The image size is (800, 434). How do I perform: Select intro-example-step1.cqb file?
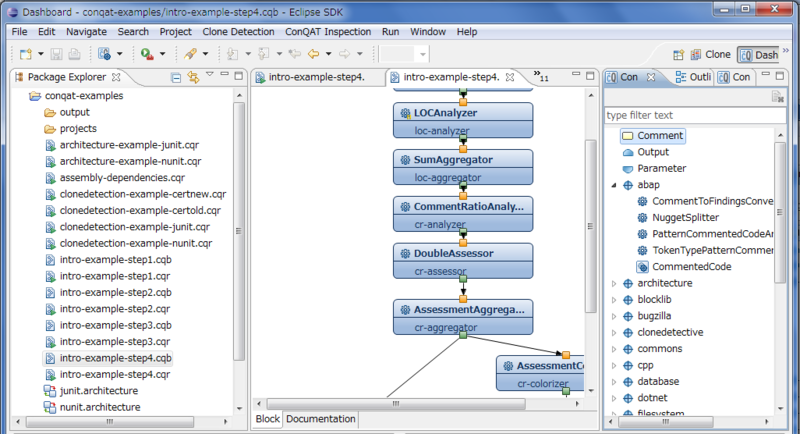109,260
